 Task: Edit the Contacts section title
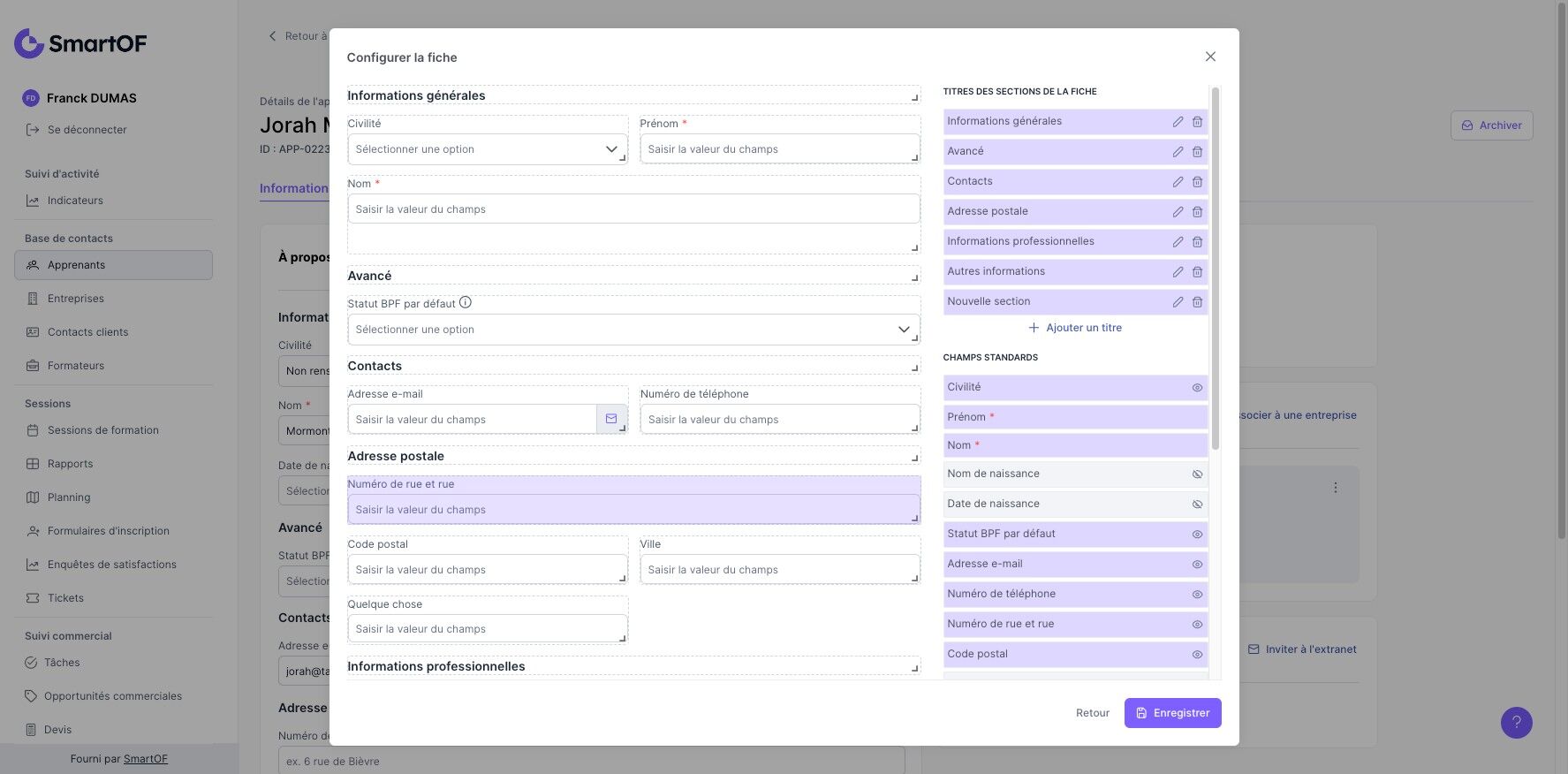(x=1178, y=182)
